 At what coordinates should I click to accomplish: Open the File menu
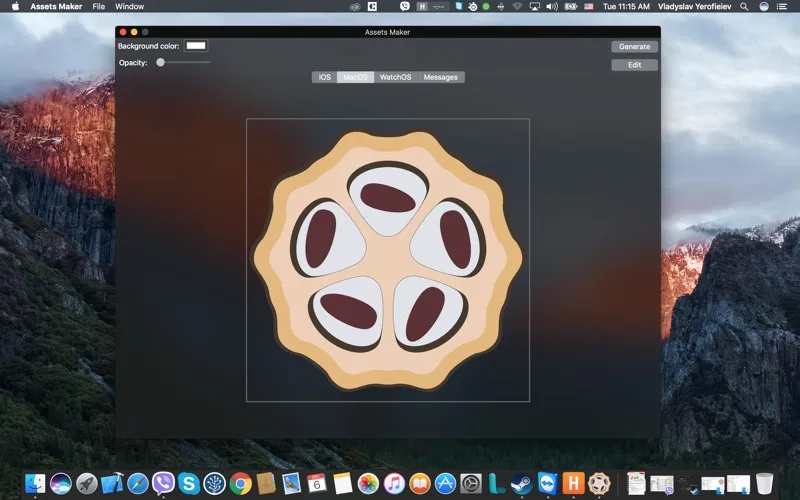pos(98,6)
